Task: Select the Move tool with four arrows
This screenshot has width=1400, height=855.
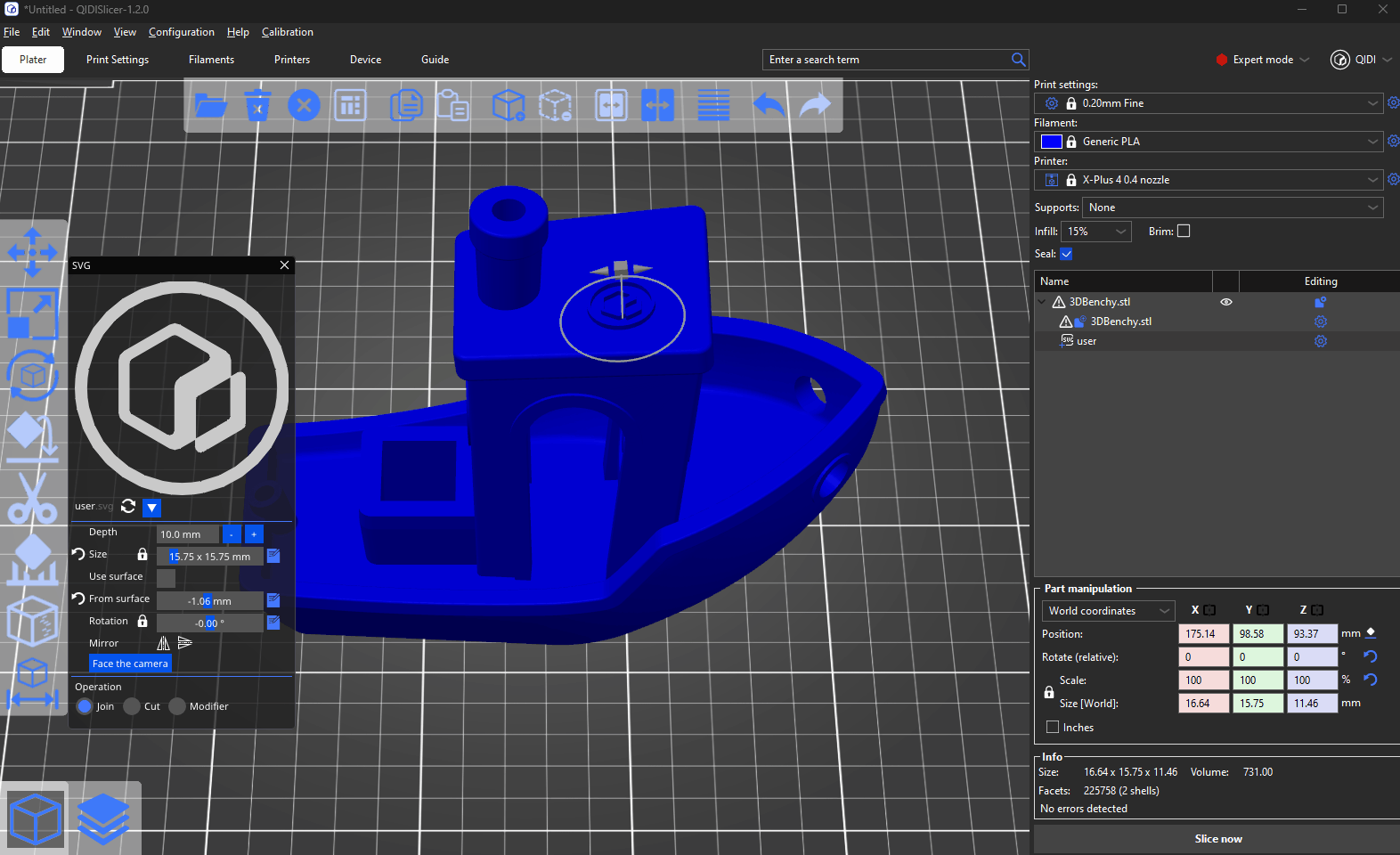Action: [x=33, y=253]
